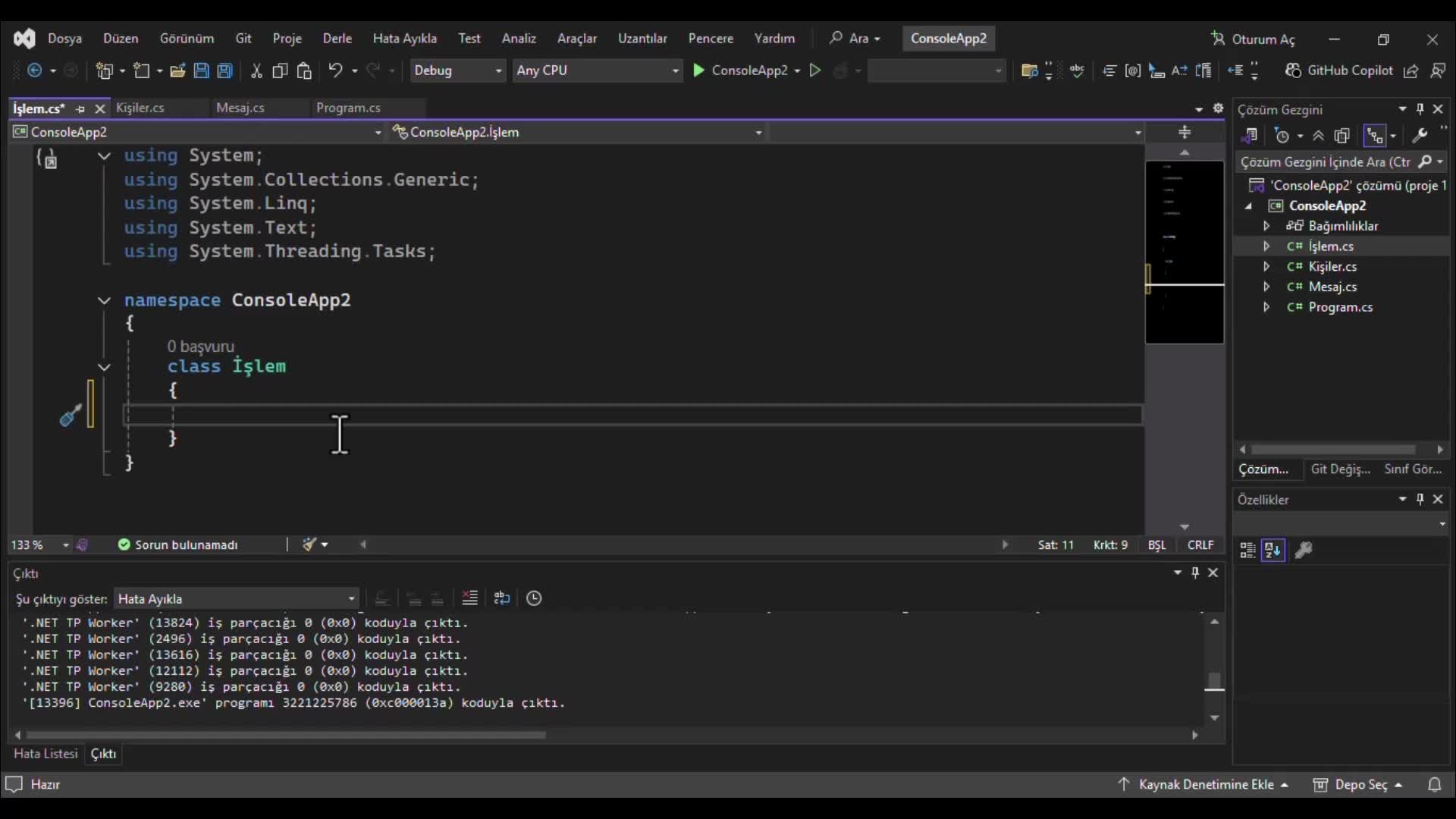Collapse the namespace ConsoleApp2 code block
The width and height of the screenshot is (1456, 819).
tap(104, 300)
